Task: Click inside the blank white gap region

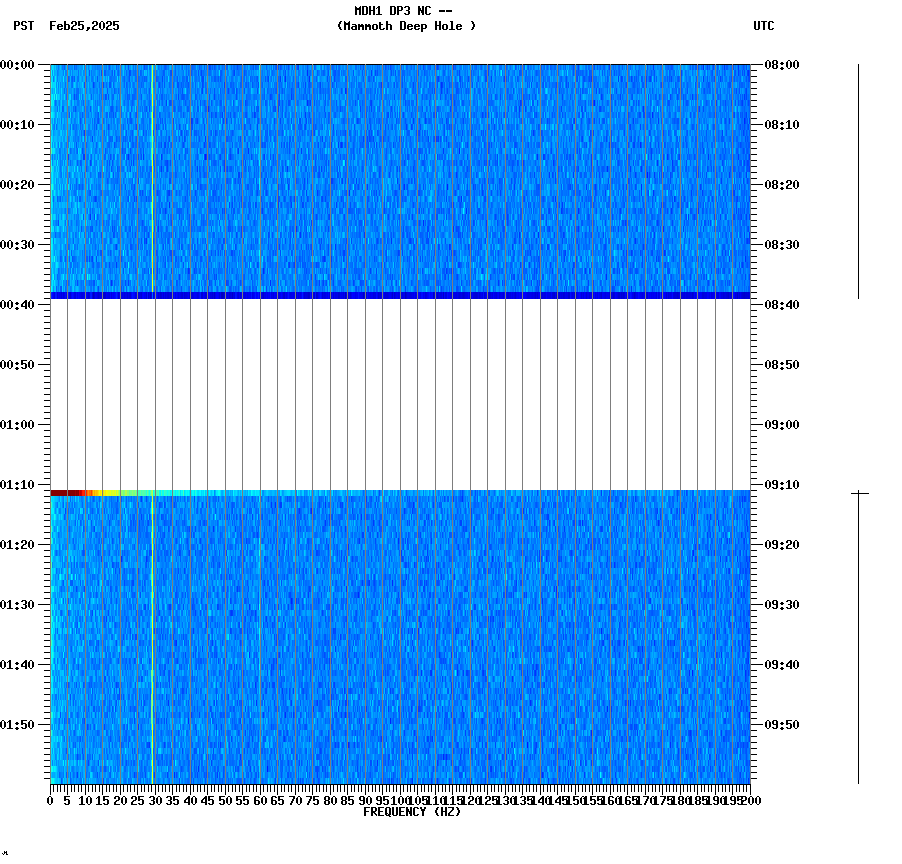Action: [400, 390]
